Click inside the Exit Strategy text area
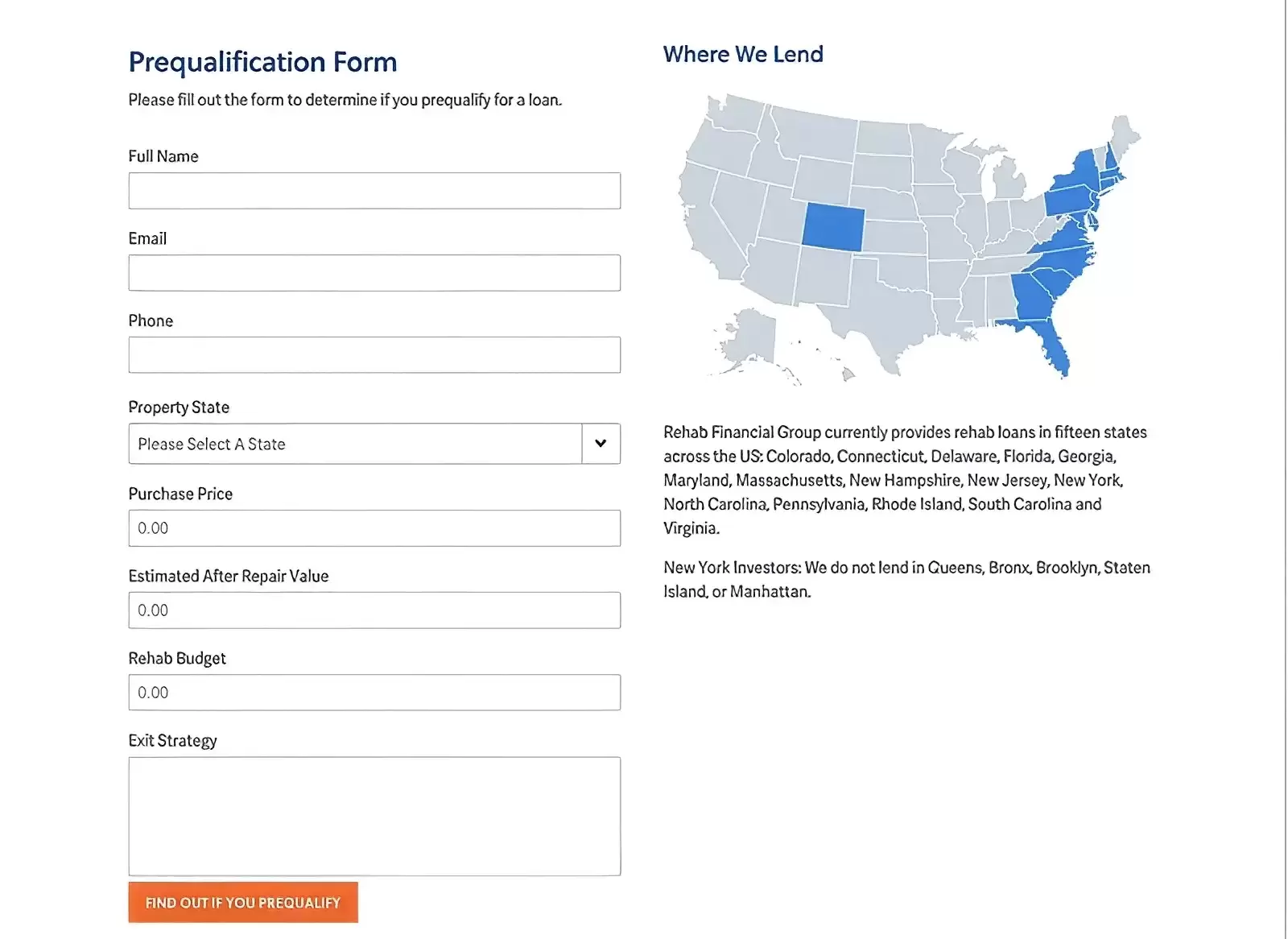The height and width of the screenshot is (939, 1288). (374, 816)
